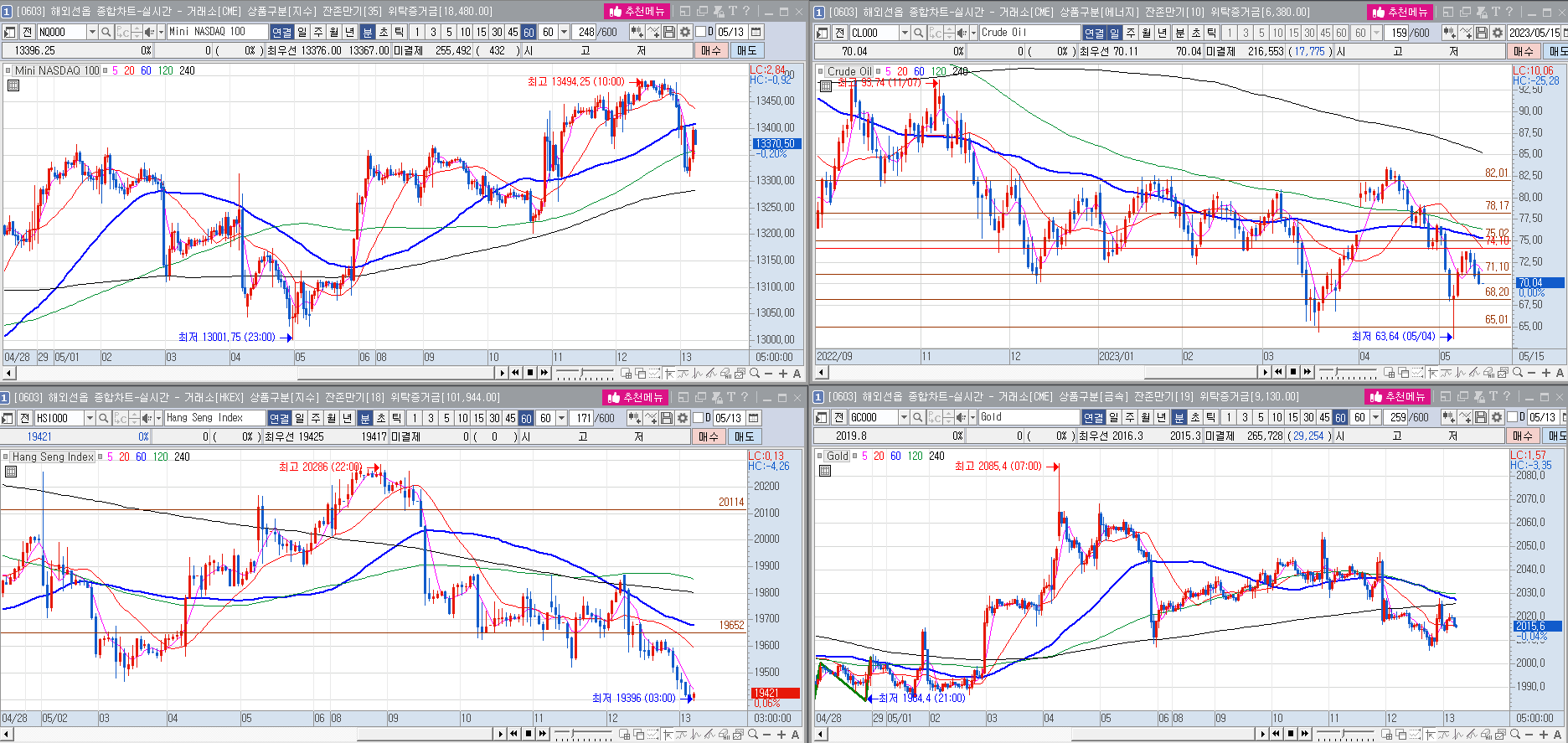Open 추천메뉴 in Gold window
Viewport: 1568px width, 743px height.
coord(1397,396)
